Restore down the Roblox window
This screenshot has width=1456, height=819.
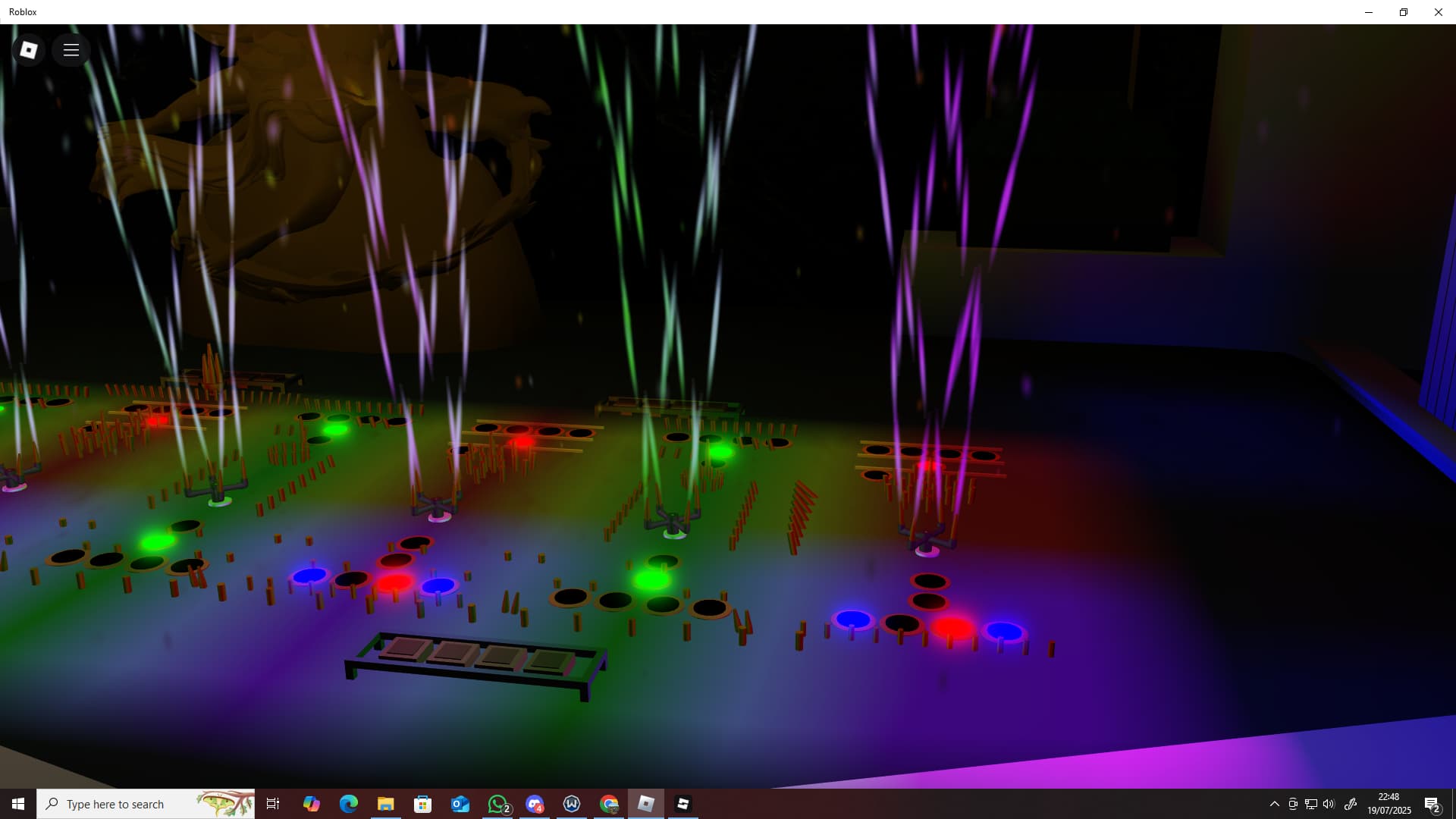tap(1403, 12)
